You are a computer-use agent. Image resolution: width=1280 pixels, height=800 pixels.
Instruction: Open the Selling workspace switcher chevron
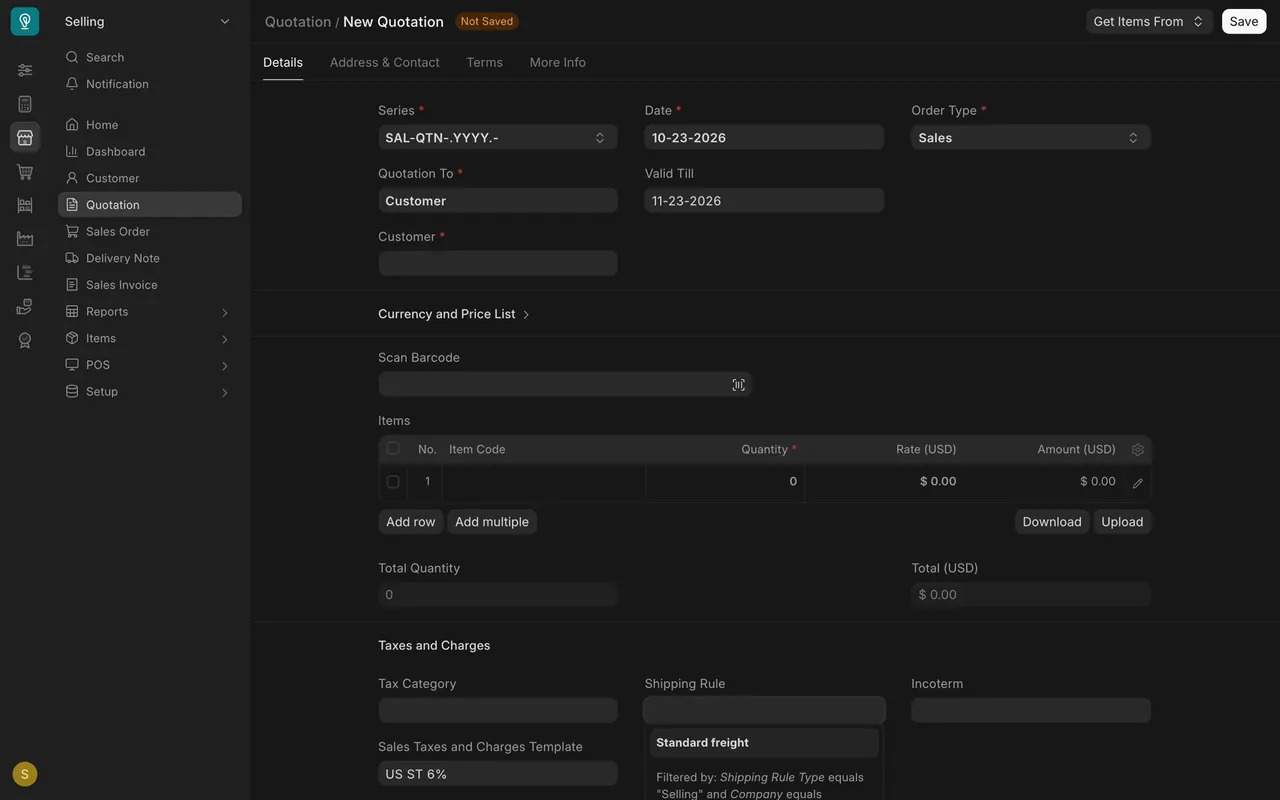click(x=225, y=22)
